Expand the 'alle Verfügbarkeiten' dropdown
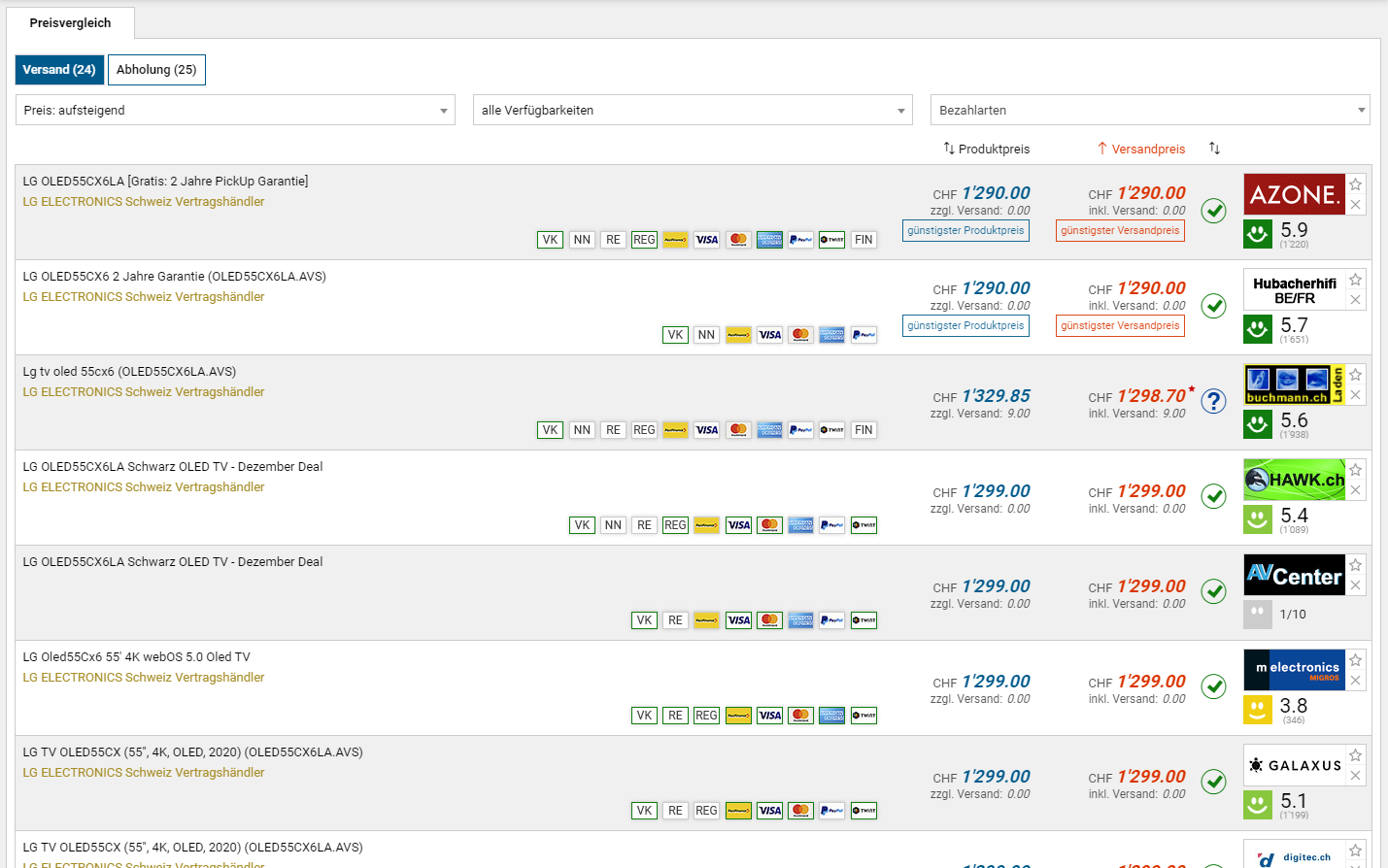The height and width of the screenshot is (868, 1388). point(693,110)
